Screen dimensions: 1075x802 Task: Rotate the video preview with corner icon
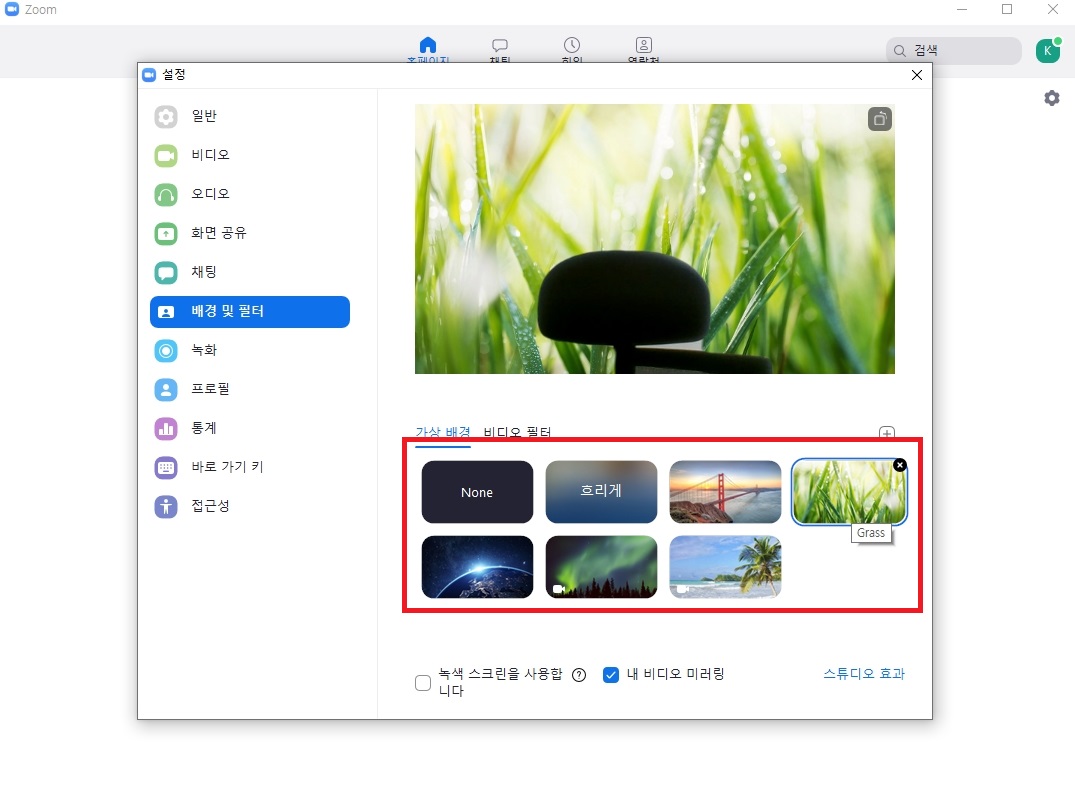coord(880,119)
